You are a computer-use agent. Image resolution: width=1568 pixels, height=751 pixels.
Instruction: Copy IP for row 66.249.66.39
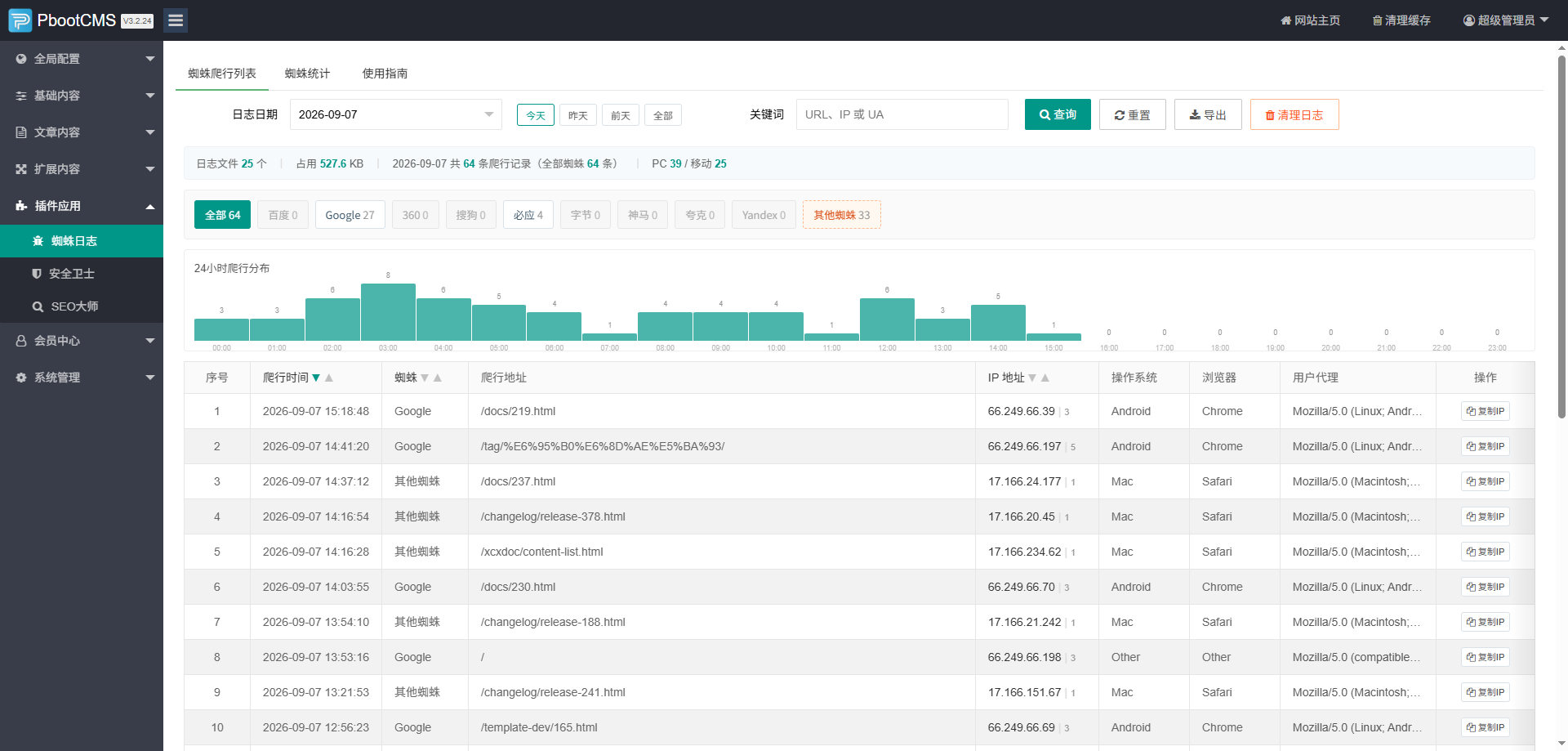[x=1486, y=411]
